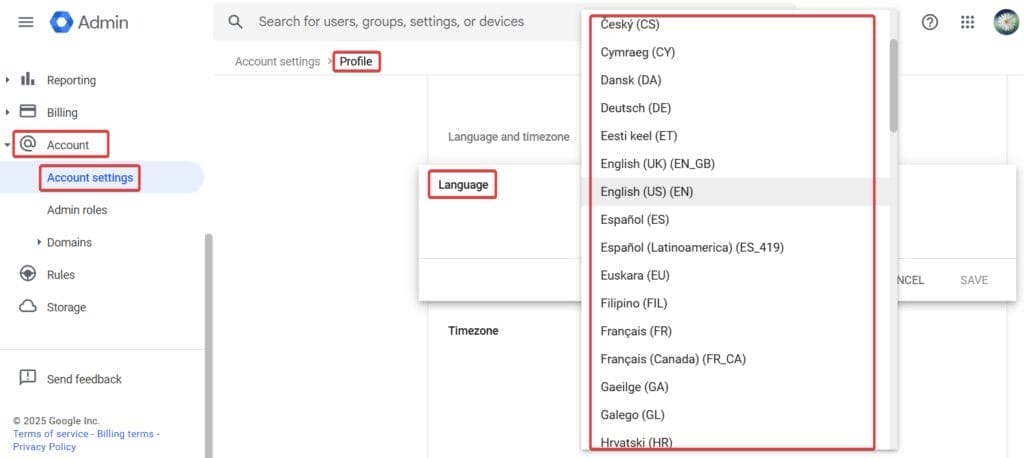1024x458 pixels.
Task: Click the Billing card icon
Action: tap(27, 112)
